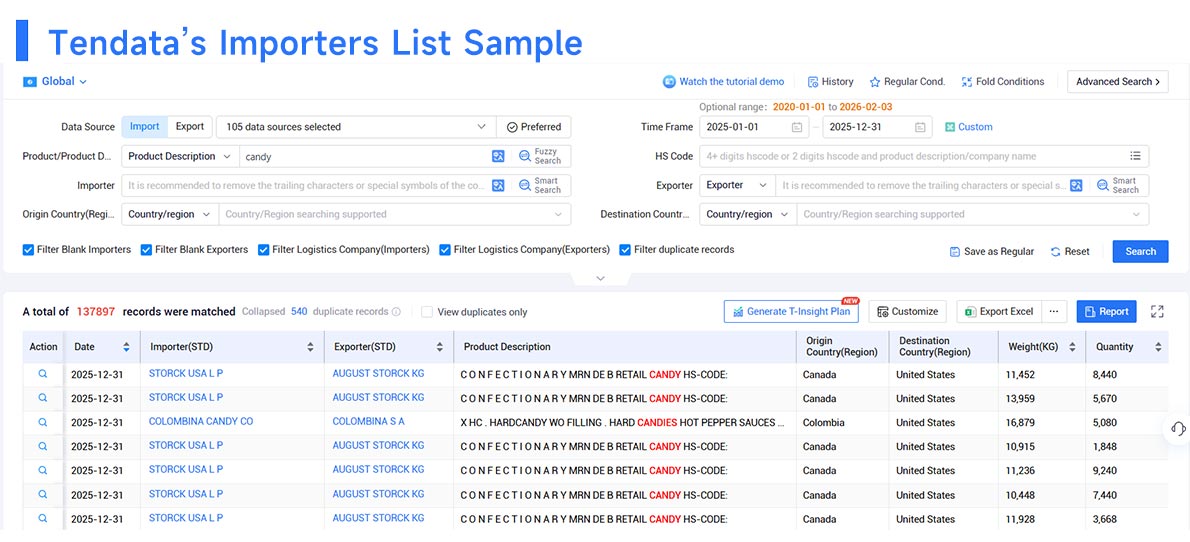The height and width of the screenshot is (542, 1190).
Task: Sort by Date column arrows
Action: [x=126, y=347]
